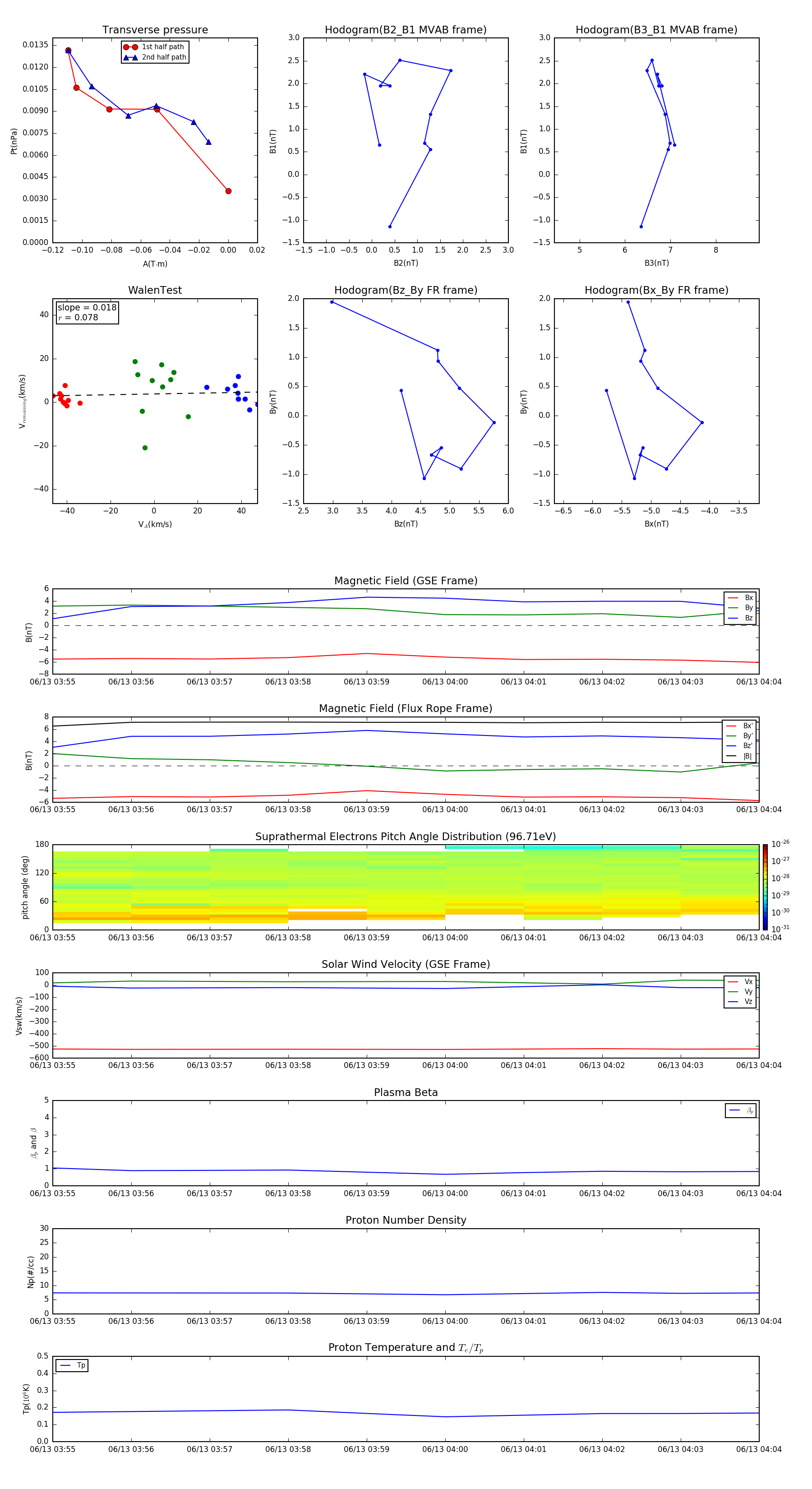The image size is (812, 1489).
Task: Click the 'Vy' velocity legend entry
Action: tap(740, 991)
